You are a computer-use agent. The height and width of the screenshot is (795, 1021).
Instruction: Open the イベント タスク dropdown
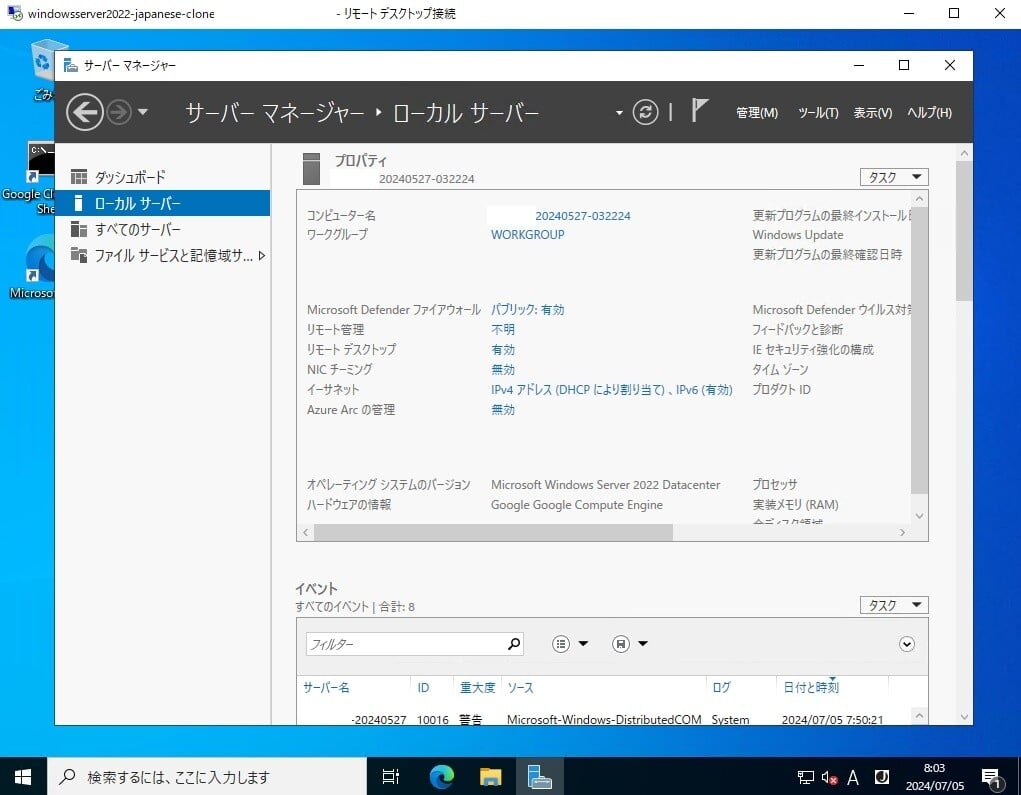[894, 605]
